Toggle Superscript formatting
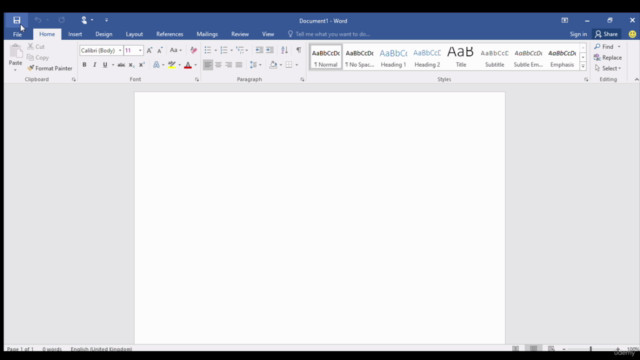The image size is (640, 360). click(142, 65)
